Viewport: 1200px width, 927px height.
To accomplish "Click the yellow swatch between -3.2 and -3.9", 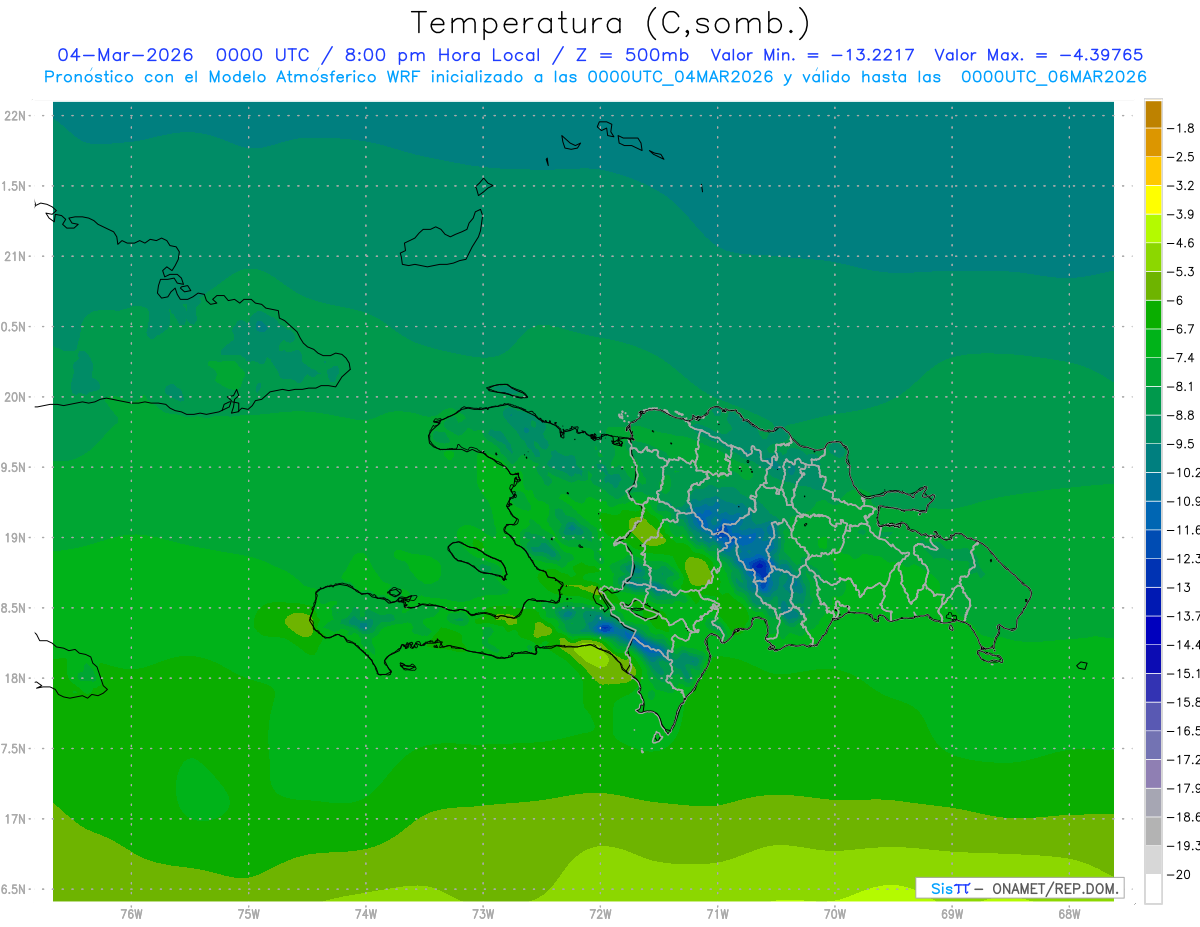I will point(1153,200).
